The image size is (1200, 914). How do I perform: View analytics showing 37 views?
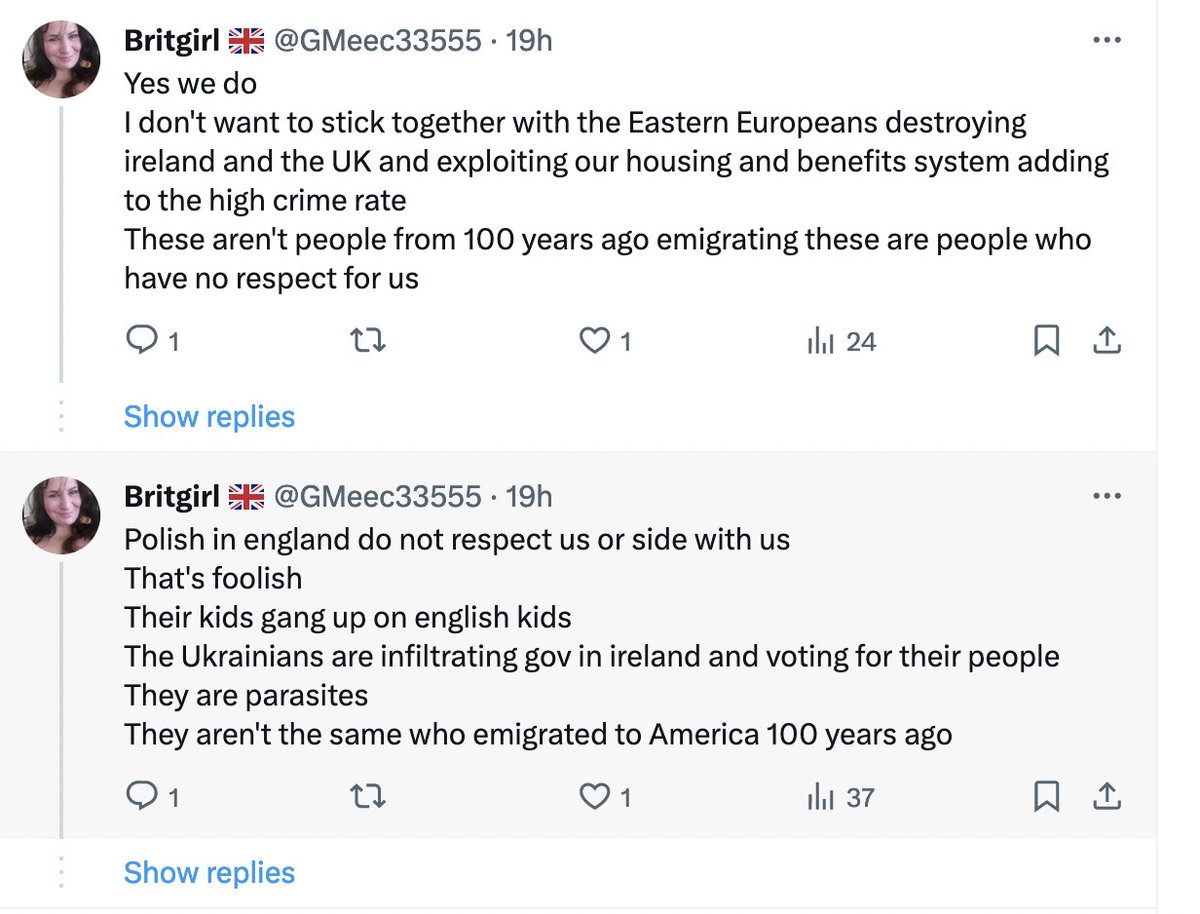pos(841,797)
